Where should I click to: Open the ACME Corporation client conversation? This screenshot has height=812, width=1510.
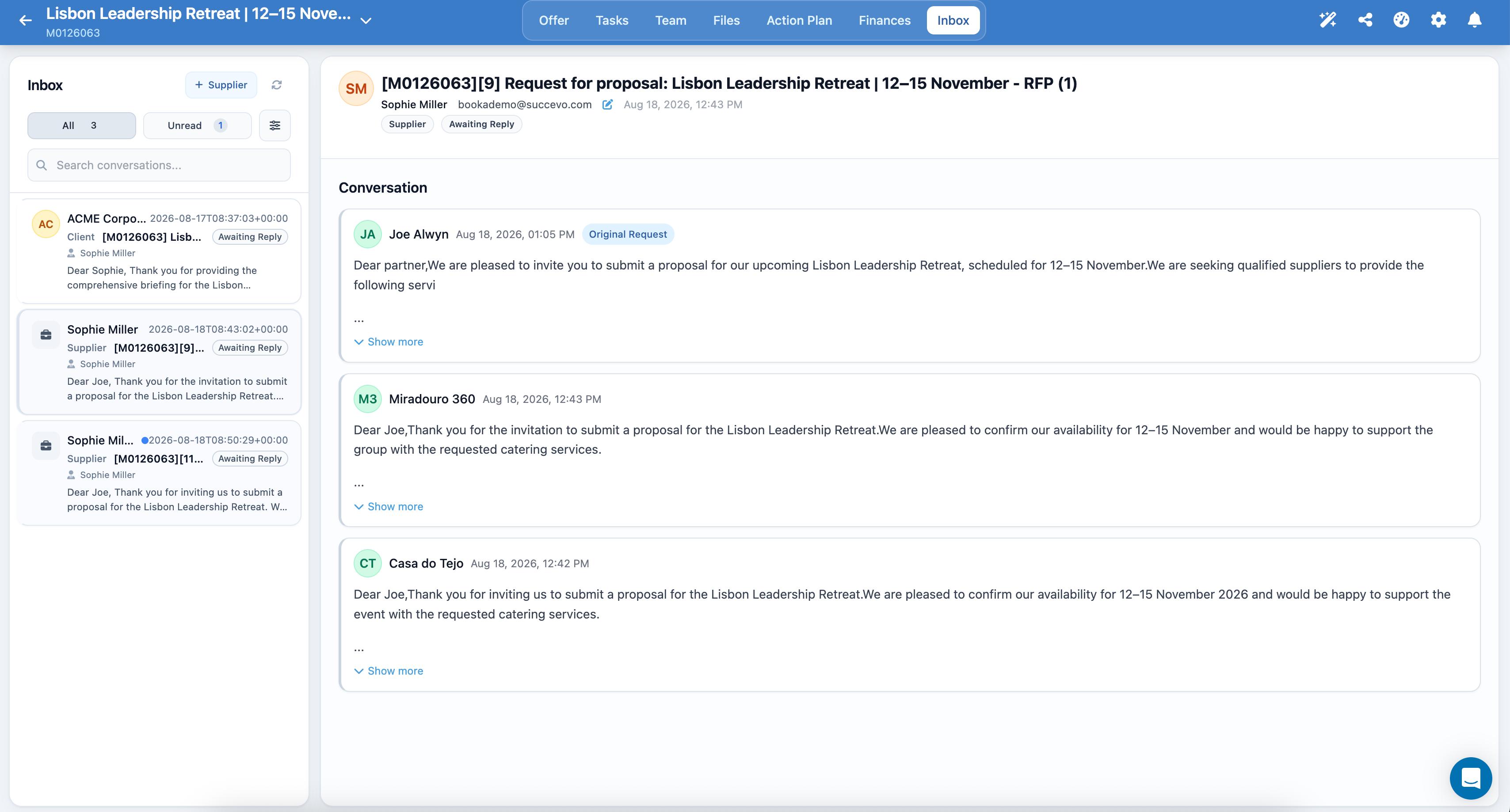coord(160,251)
